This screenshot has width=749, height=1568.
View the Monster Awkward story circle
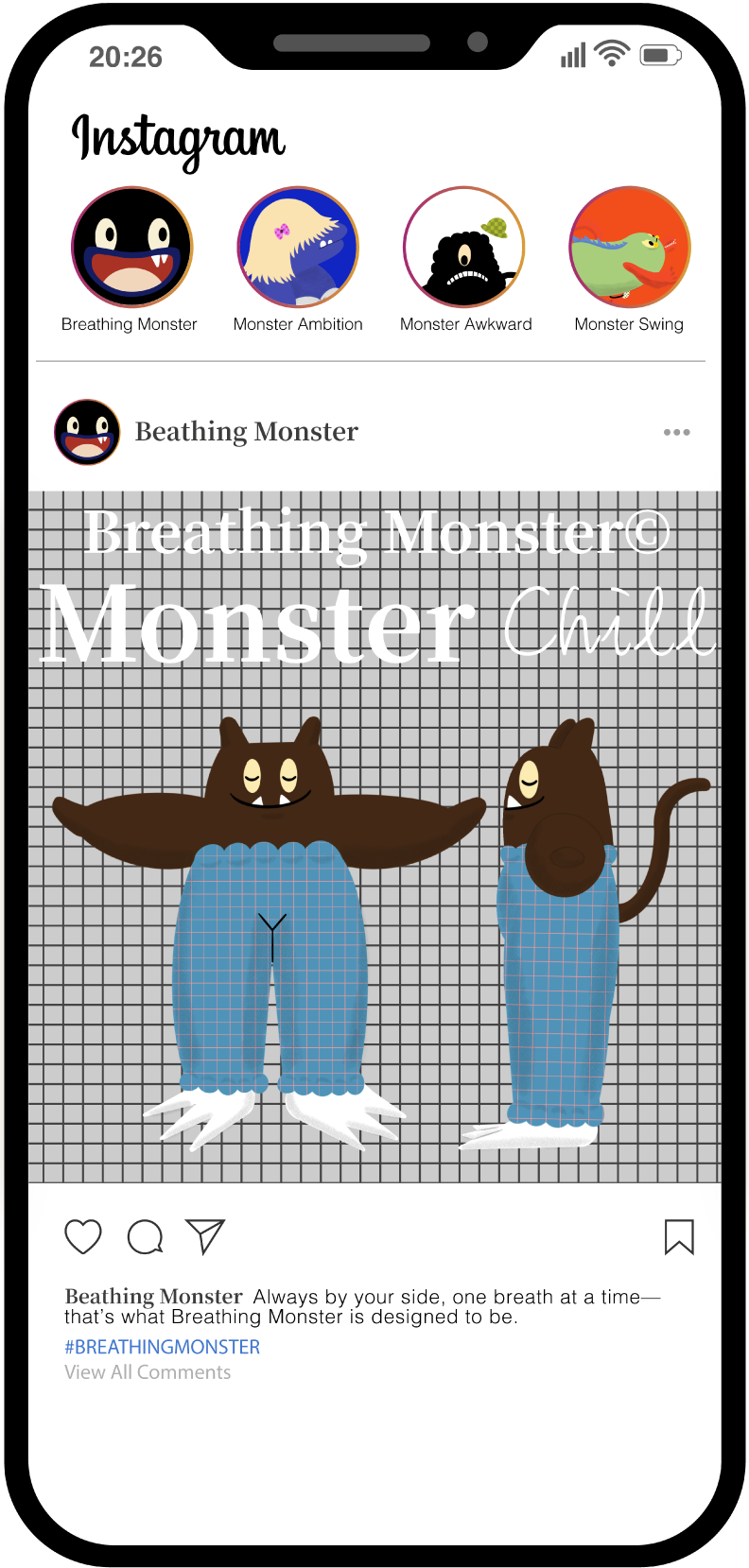pos(464,247)
